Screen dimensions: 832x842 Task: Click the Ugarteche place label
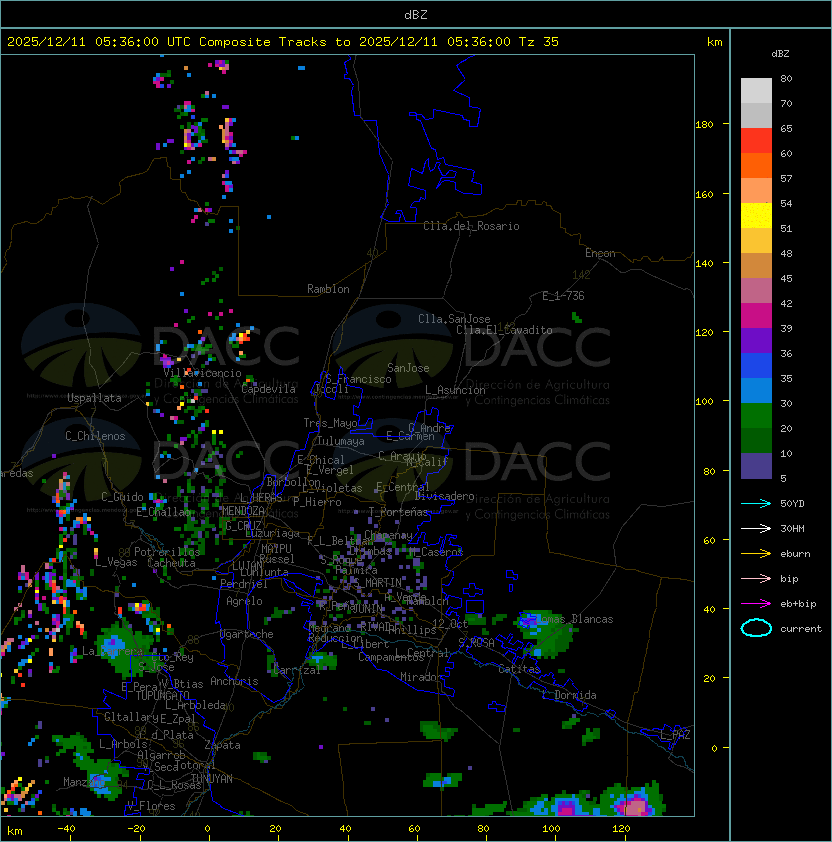pyautogui.click(x=247, y=634)
